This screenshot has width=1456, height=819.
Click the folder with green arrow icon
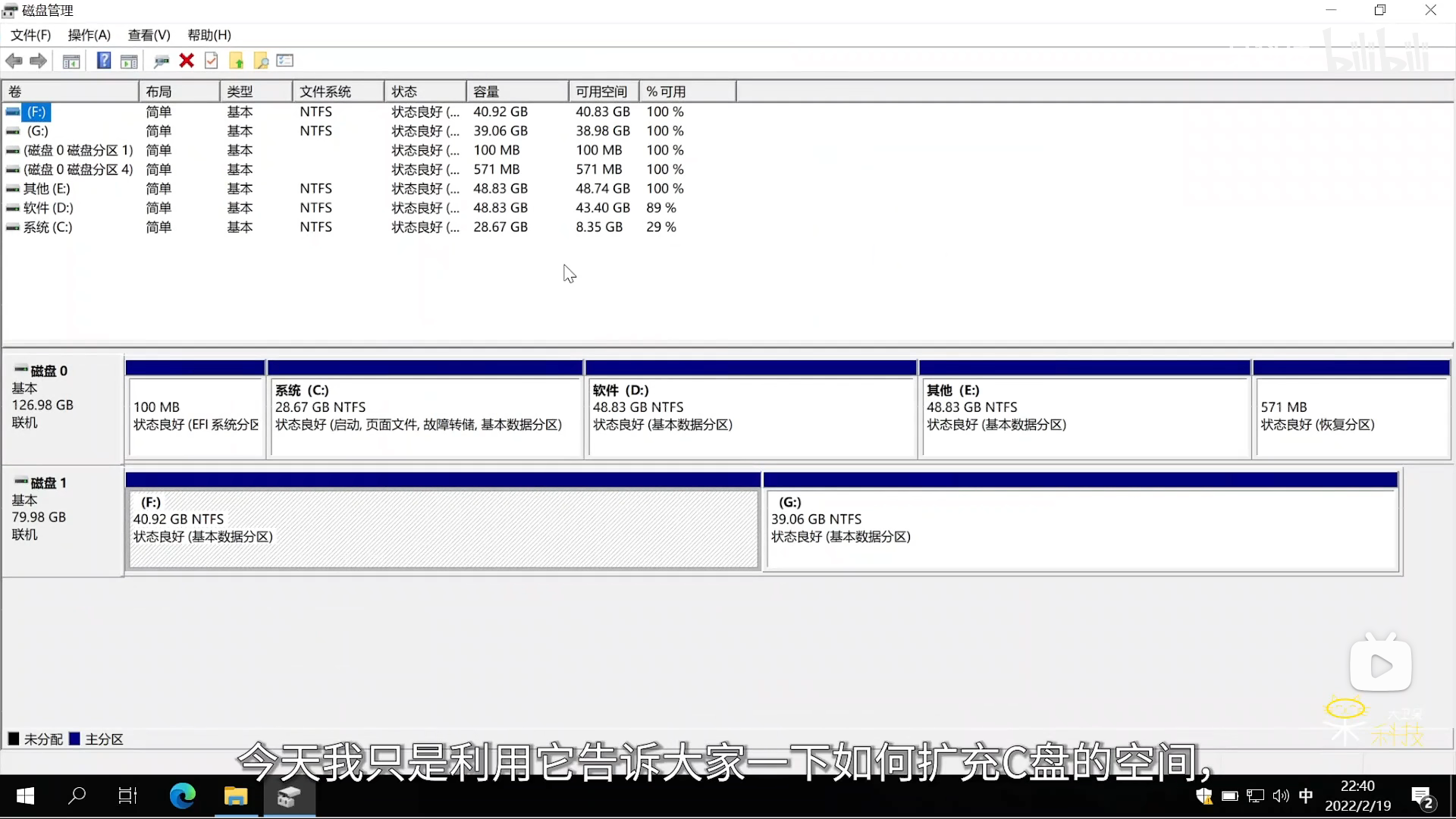(237, 61)
